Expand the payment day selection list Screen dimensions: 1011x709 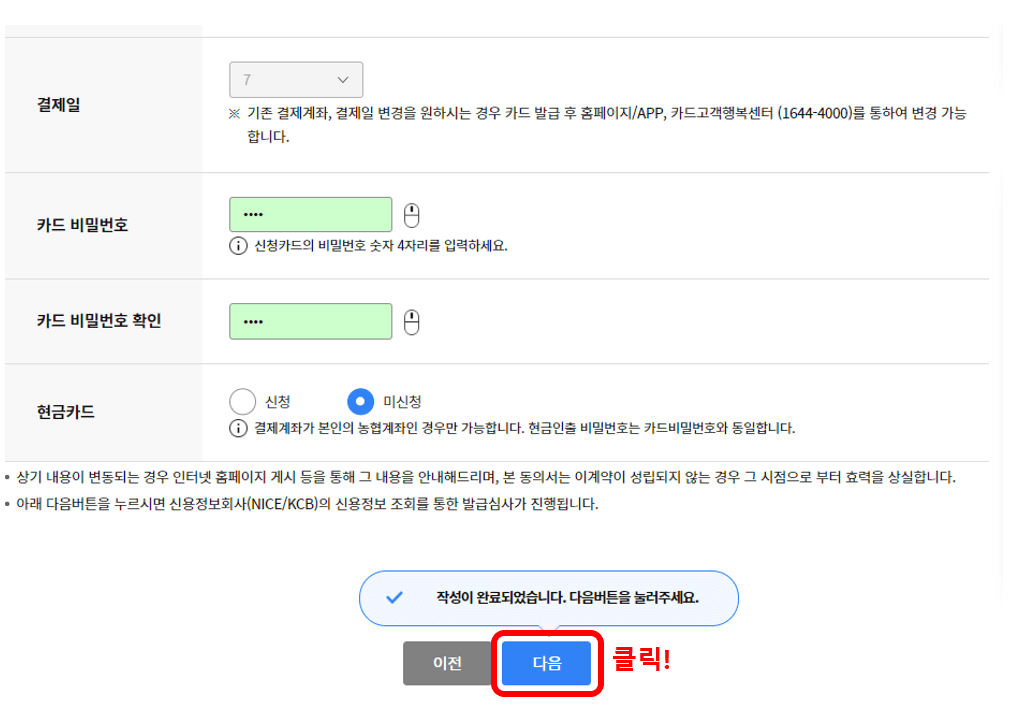(296, 79)
